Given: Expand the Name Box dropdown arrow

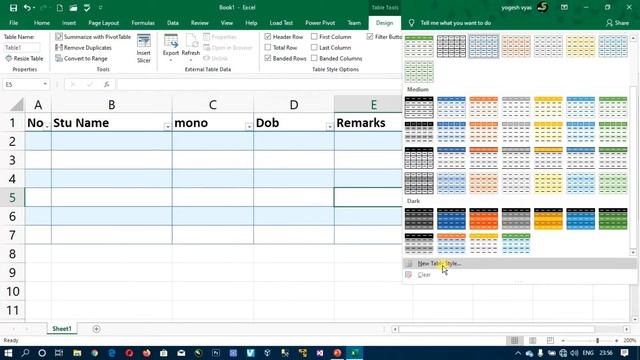Looking at the screenshot, I should (x=45, y=84).
